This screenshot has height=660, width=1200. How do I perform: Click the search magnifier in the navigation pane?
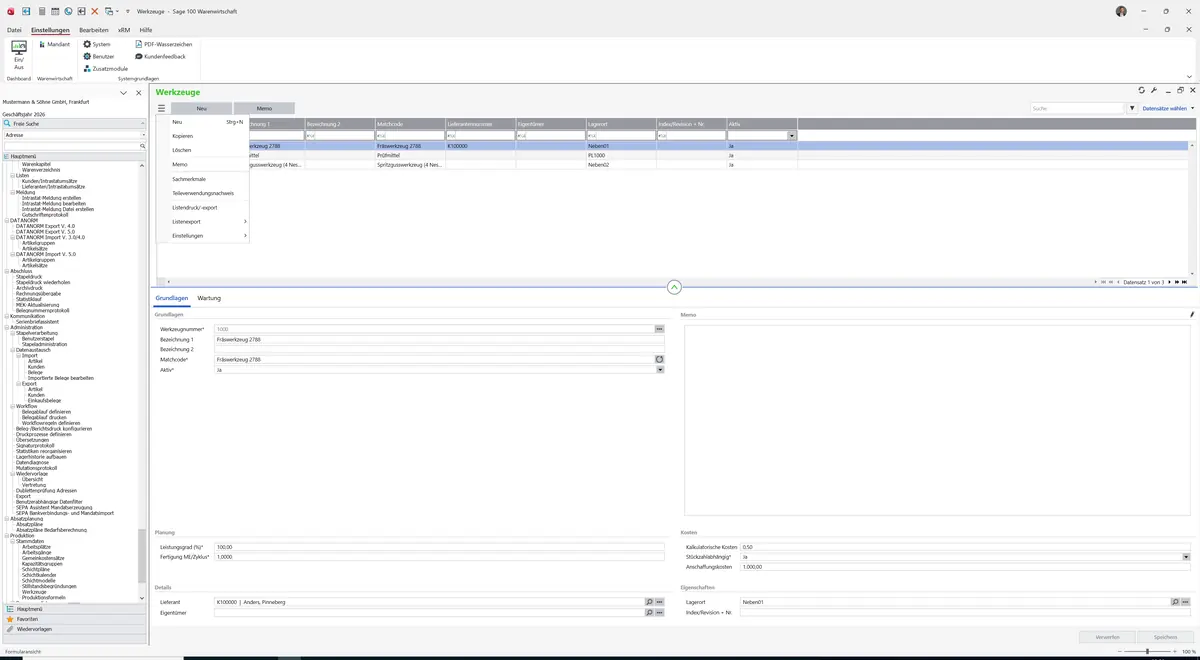143,146
